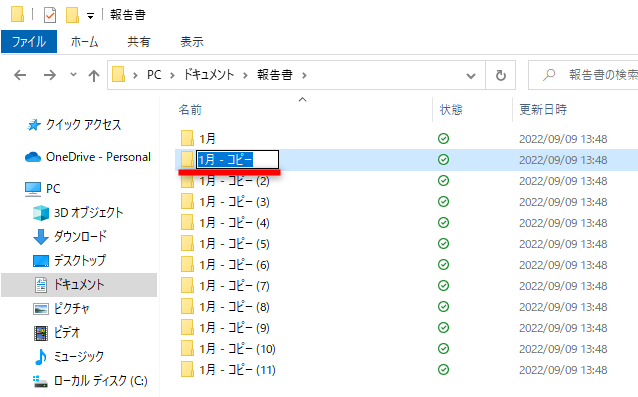Image resolution: width=638 pixels, height=397 pixels.
Task: Switch to the 表示 ribbon tab
Action: [192, 41]
